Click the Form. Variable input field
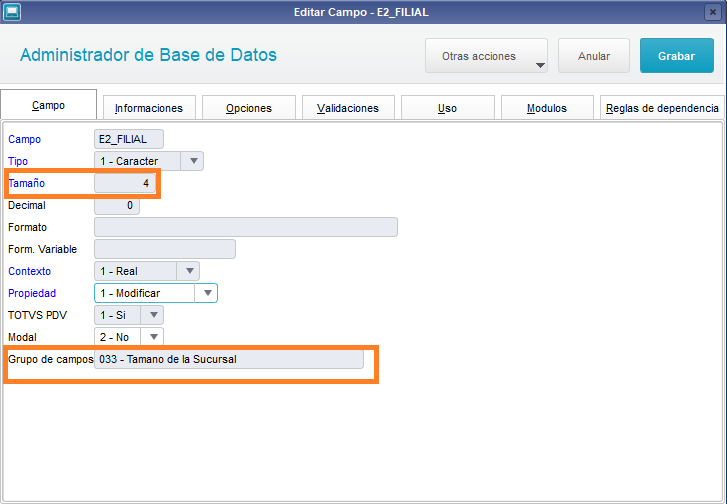Screen dimensions: 727x504 coord(165,249)
